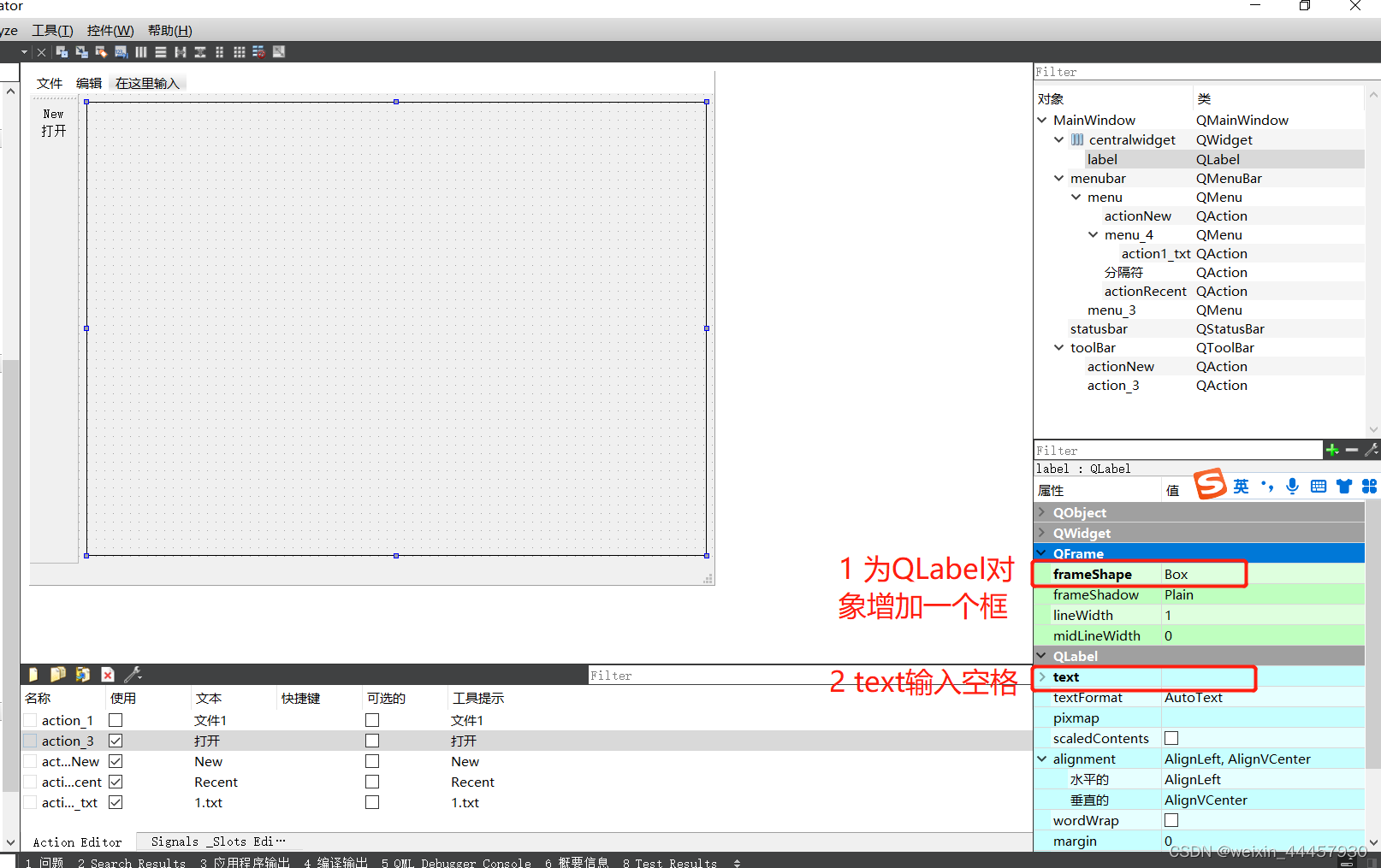Toggle the 使用 checkbox for act...New
The width and height of the screenshot is (1381, 868).
(116, 761)
